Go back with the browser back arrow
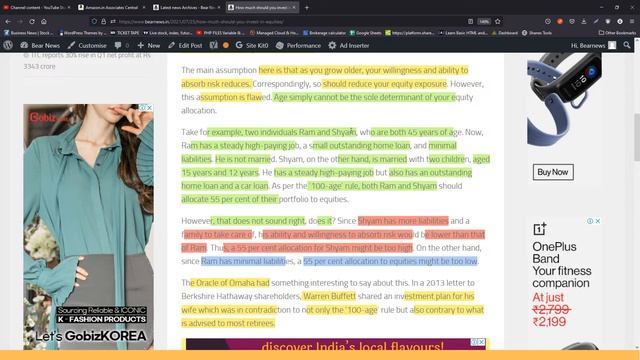This screenshot has height=360, width=640. 8,21
